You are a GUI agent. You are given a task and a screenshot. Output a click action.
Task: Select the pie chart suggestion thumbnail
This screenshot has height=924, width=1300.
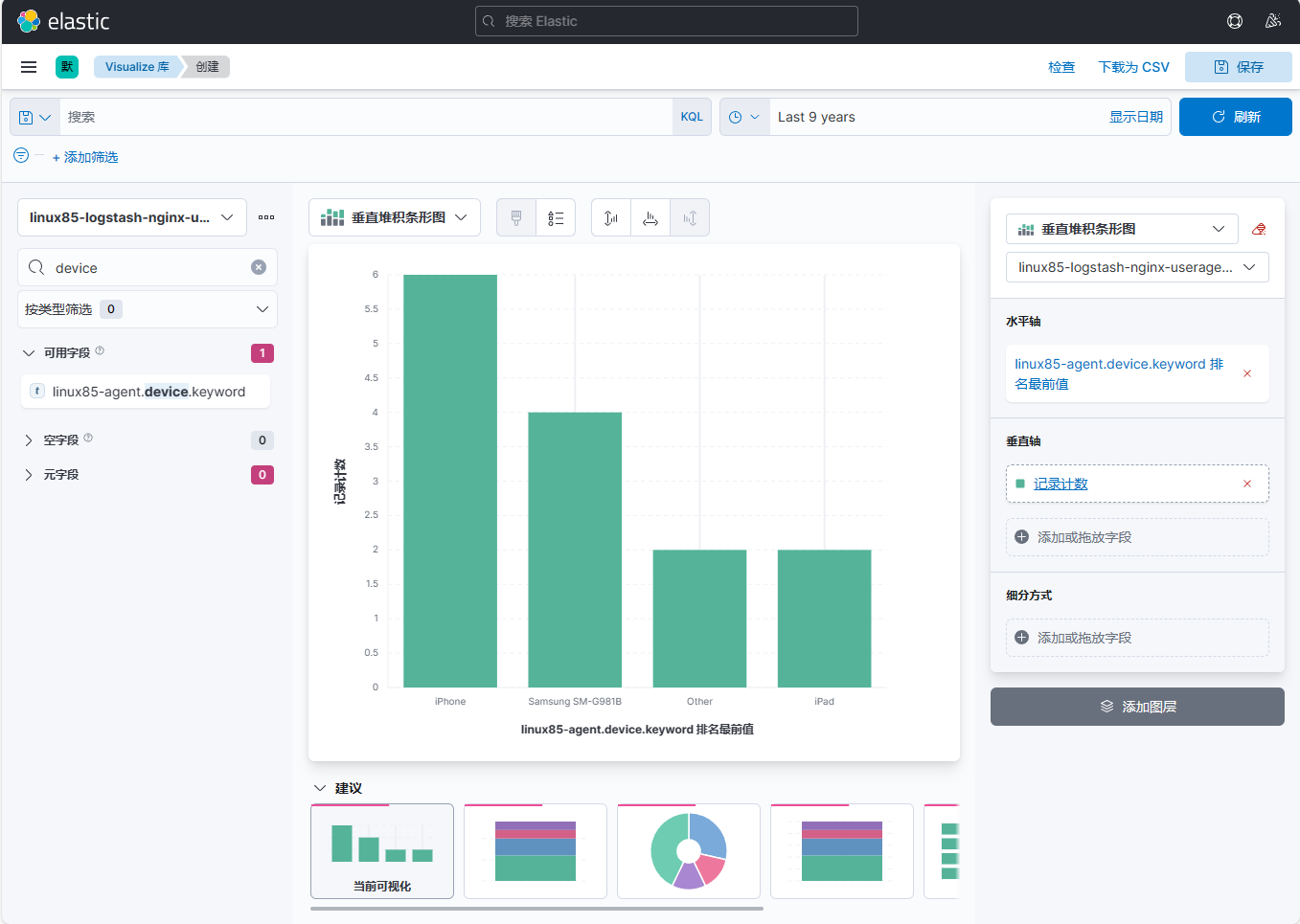[689, 851]
